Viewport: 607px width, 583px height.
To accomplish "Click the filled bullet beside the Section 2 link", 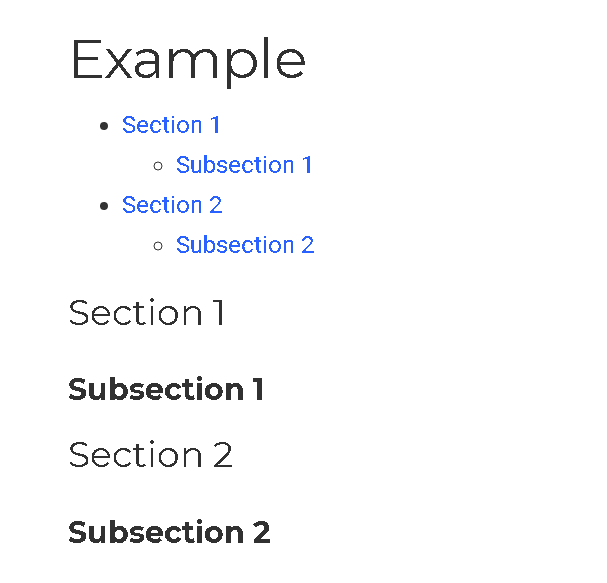I will click(104, 206).
